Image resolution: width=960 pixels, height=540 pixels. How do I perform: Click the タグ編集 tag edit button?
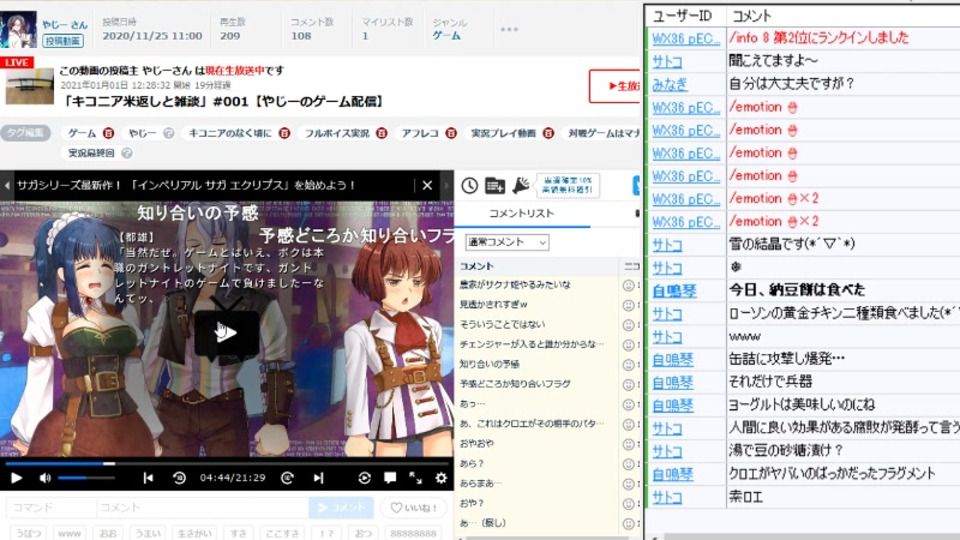(x=26, y=133)
